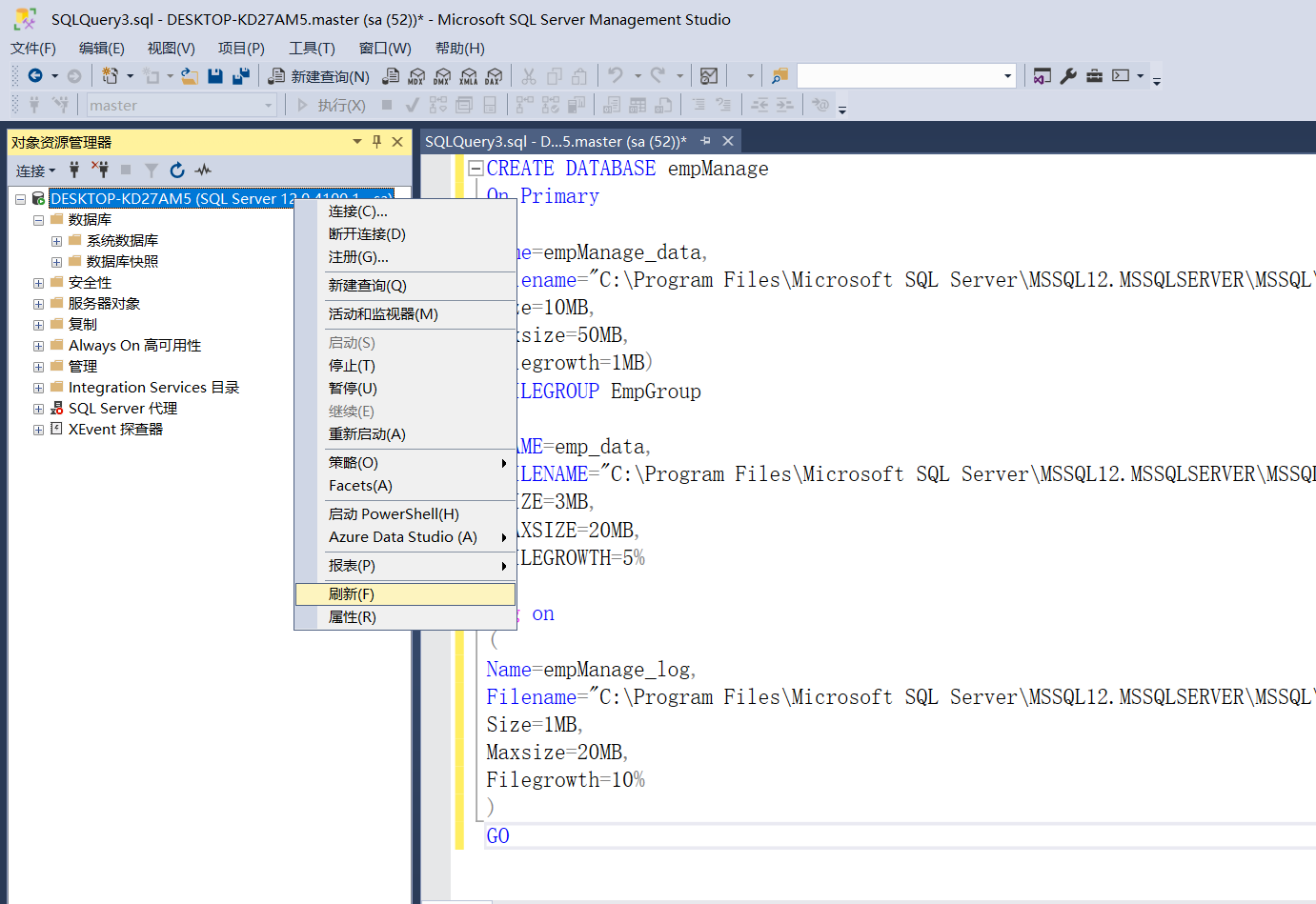Pin the Object Explorer panel
Viewport: 1316px width, 904px height.
coord(376,141)
